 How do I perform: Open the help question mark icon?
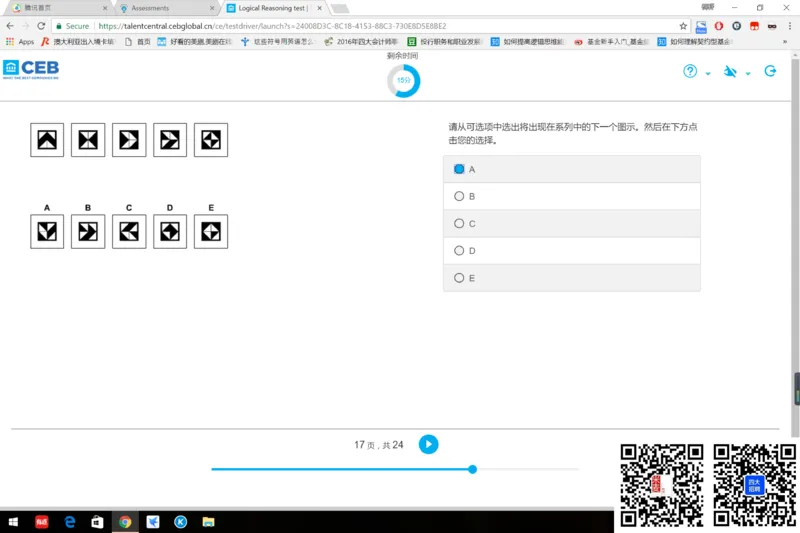[690, 71]
